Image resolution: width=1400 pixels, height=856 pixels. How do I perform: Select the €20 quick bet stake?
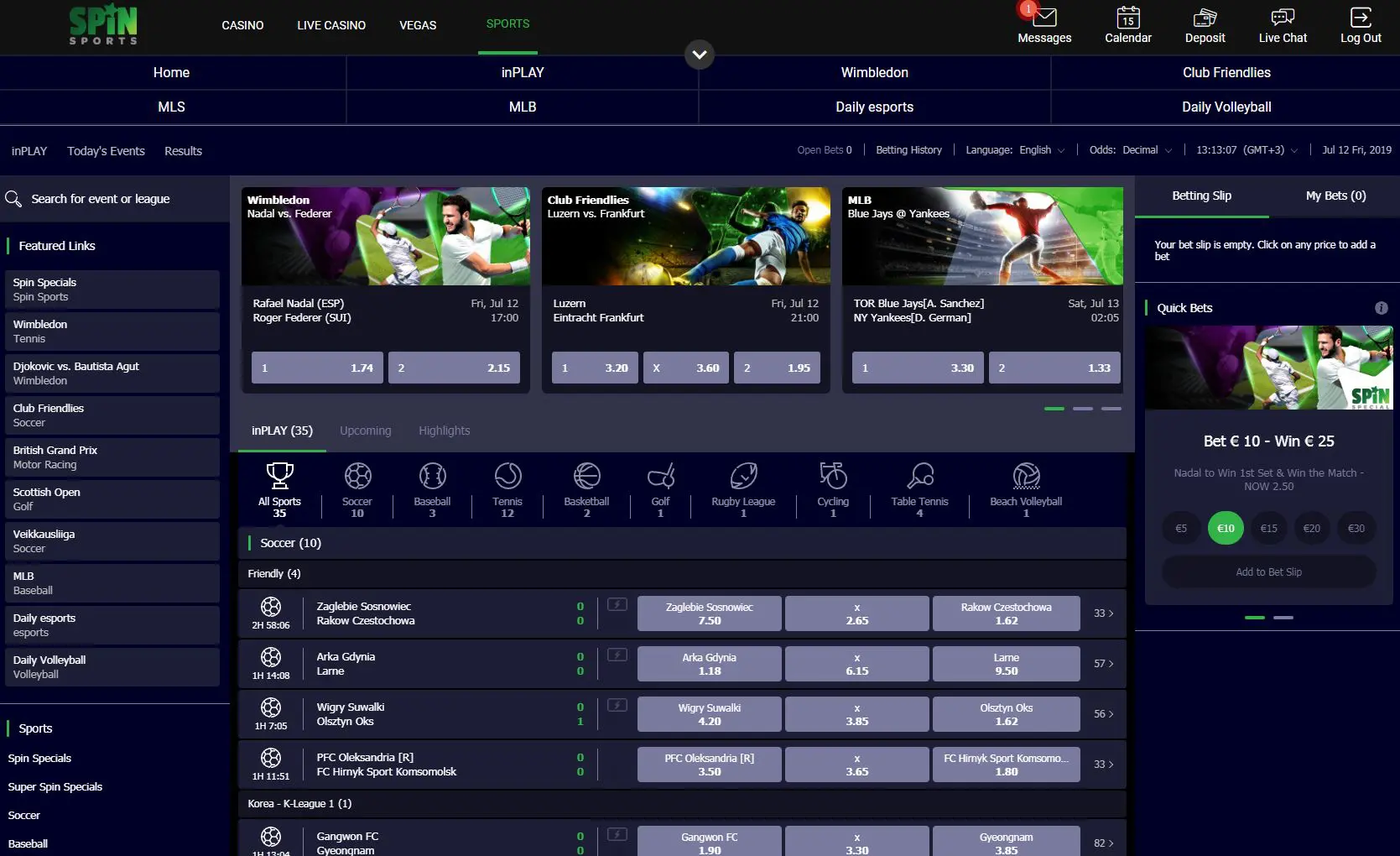pos(1311,528)
